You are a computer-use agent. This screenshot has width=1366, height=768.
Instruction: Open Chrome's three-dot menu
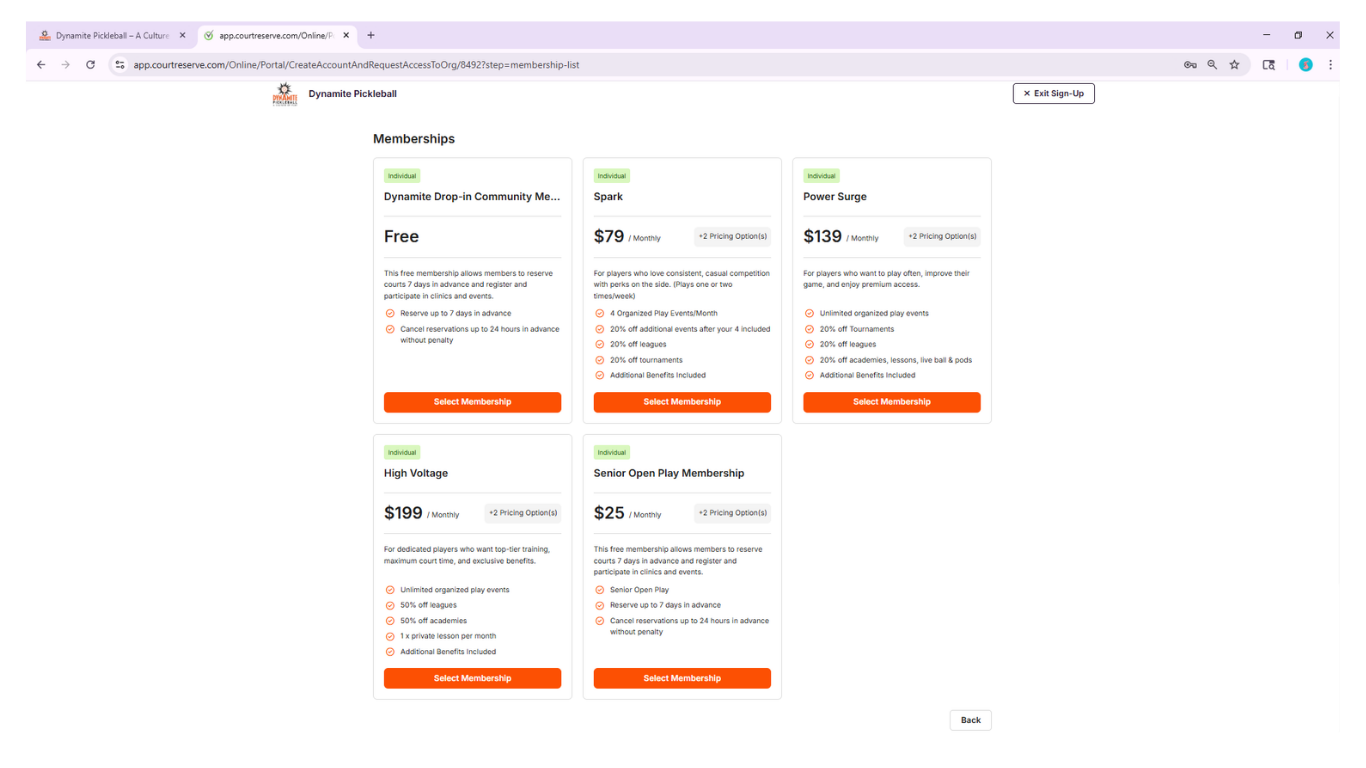coord(1330,65)
